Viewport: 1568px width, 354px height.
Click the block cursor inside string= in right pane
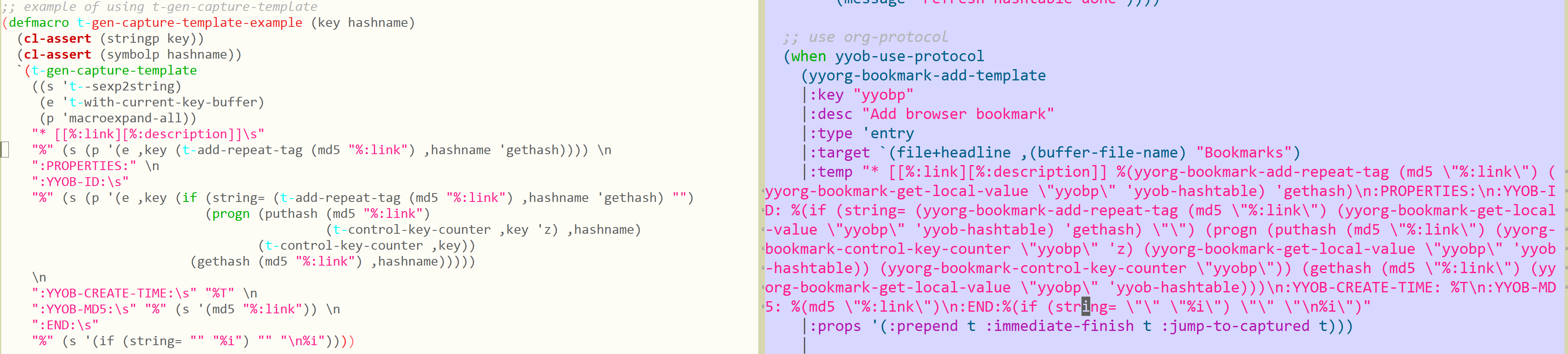point(1085,307)
